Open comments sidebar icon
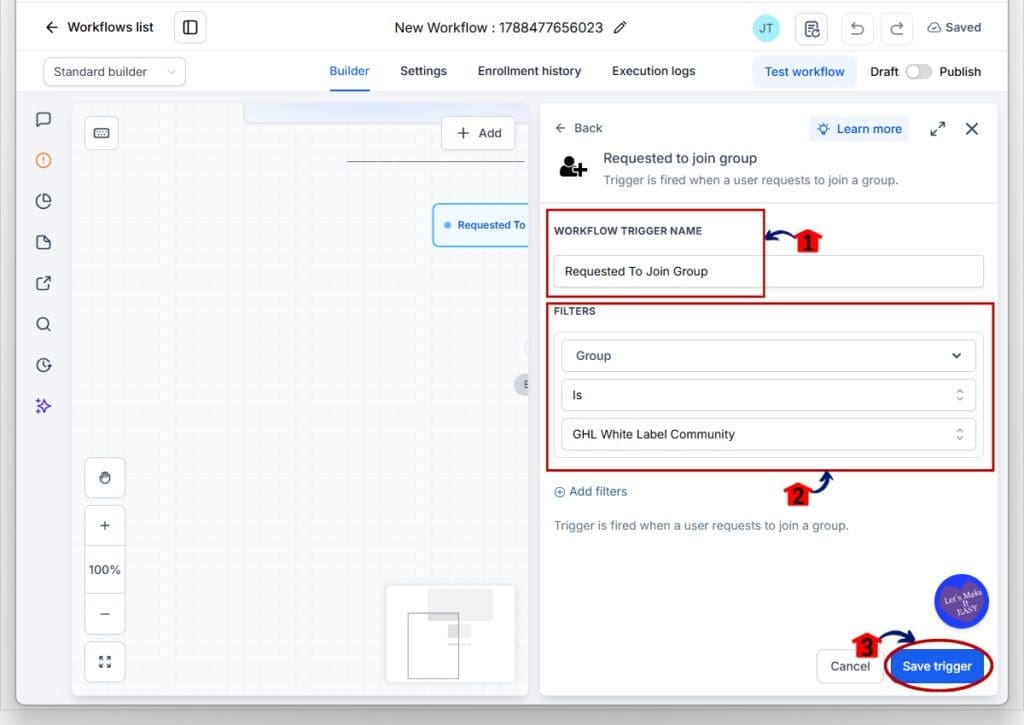The image size is (1024, 725). click(43, 120)
